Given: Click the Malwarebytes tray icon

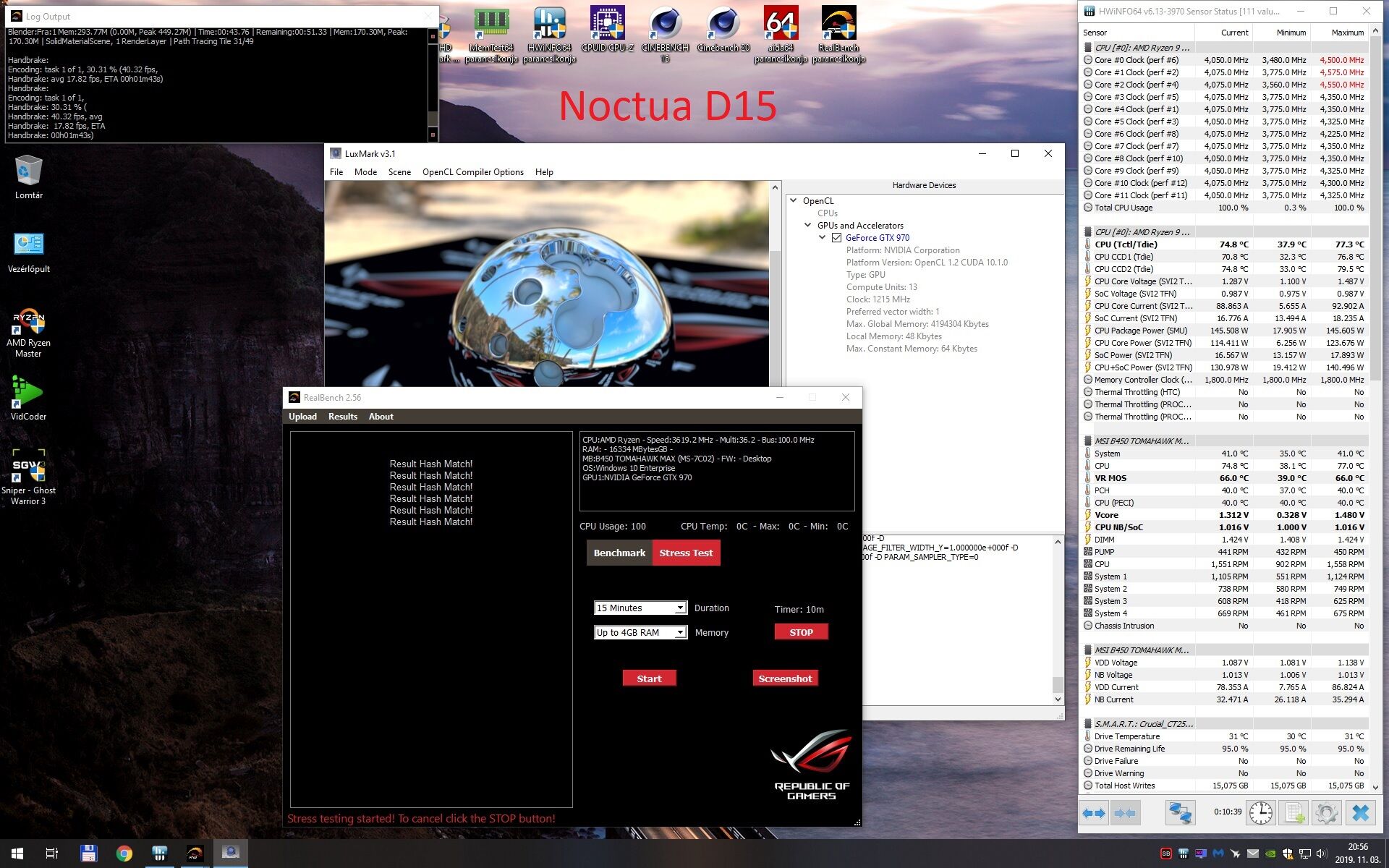Looking at the screenshot, I should click(1218, 854).
